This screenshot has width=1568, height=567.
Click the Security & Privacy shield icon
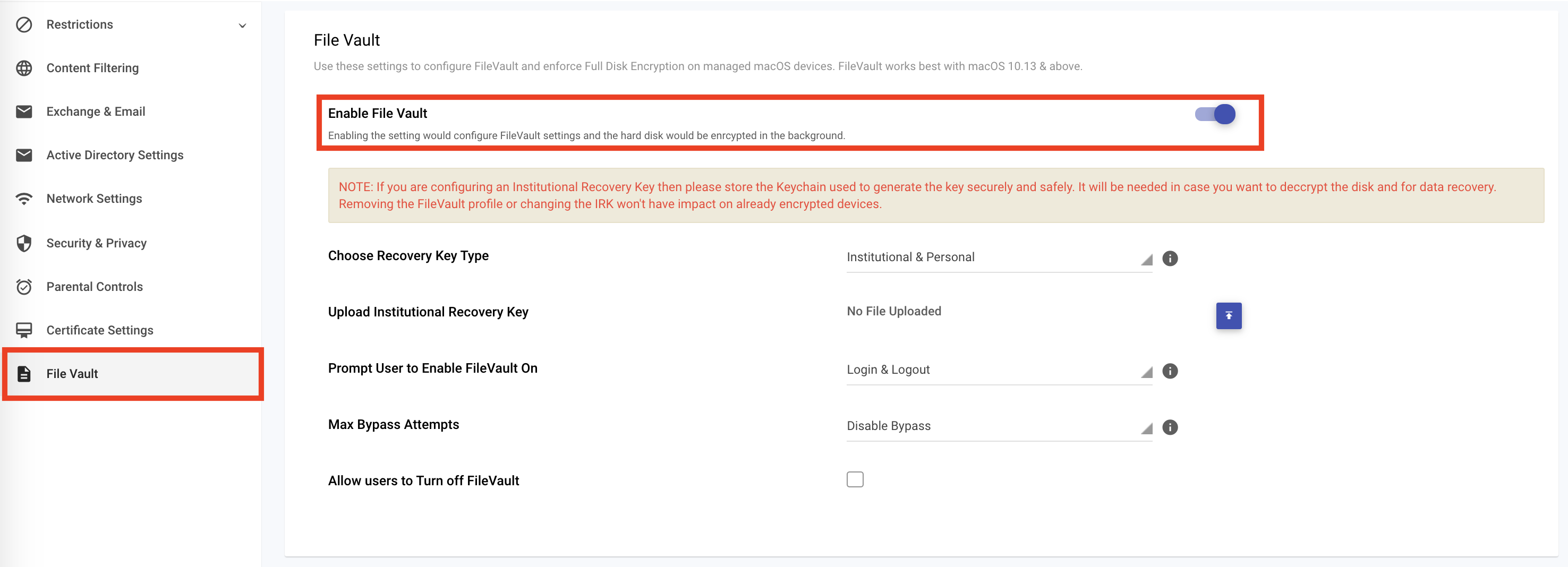click(x=24, y=243)
